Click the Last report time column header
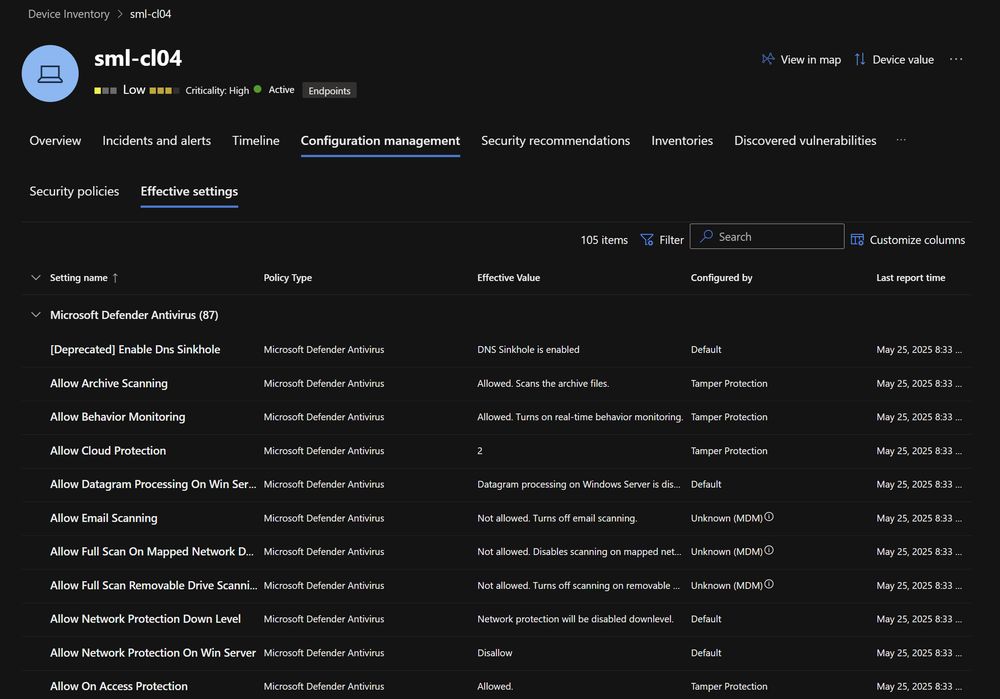The image size is (1000, 699). [x=911, y=277]
